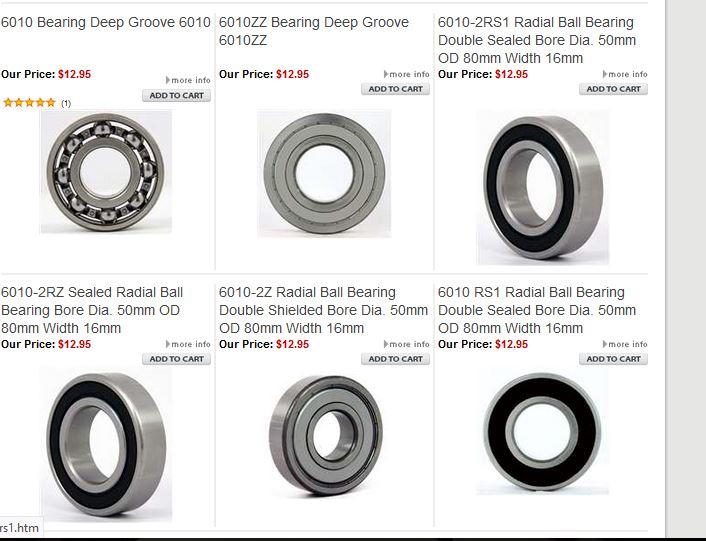Image resolution: width=706 pixels, height=541 pixels.
Task: Show more info for 6010-2Z bearing
Action: [407, 344]
